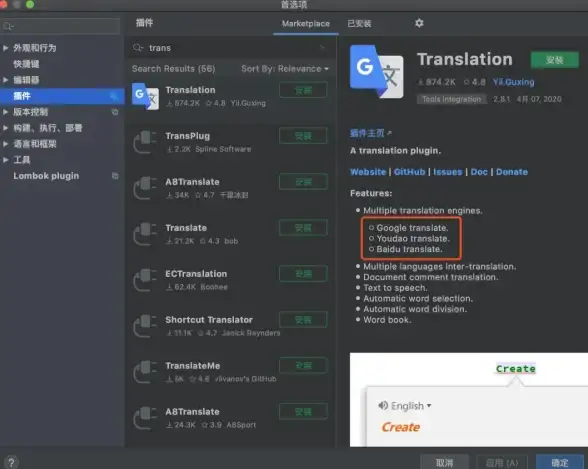
Task: Click the search magnifier icon in plugin search
Action: (x=138, y=48)
